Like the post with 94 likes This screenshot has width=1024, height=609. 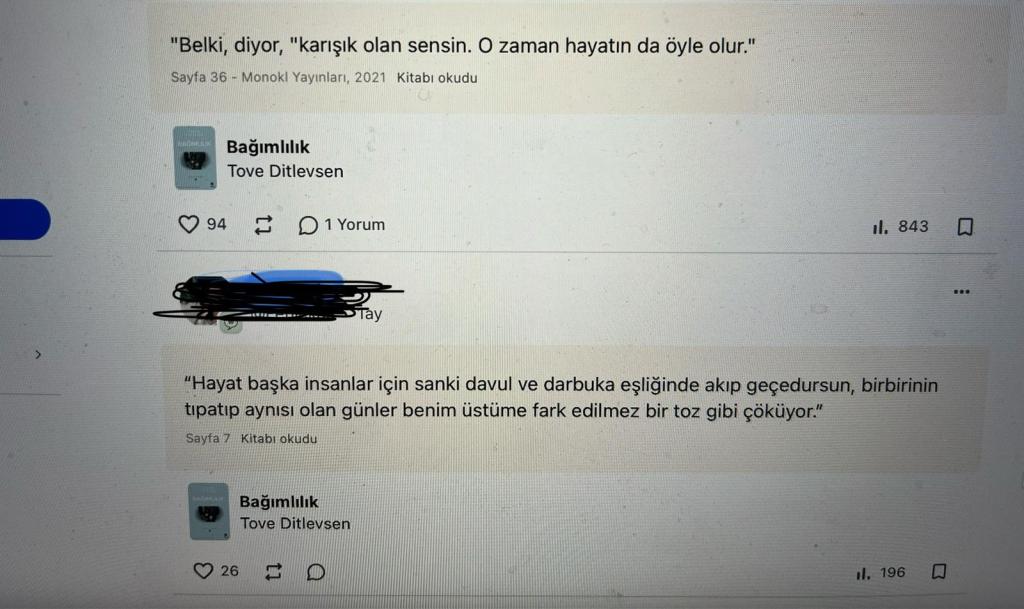click(189, 225)
